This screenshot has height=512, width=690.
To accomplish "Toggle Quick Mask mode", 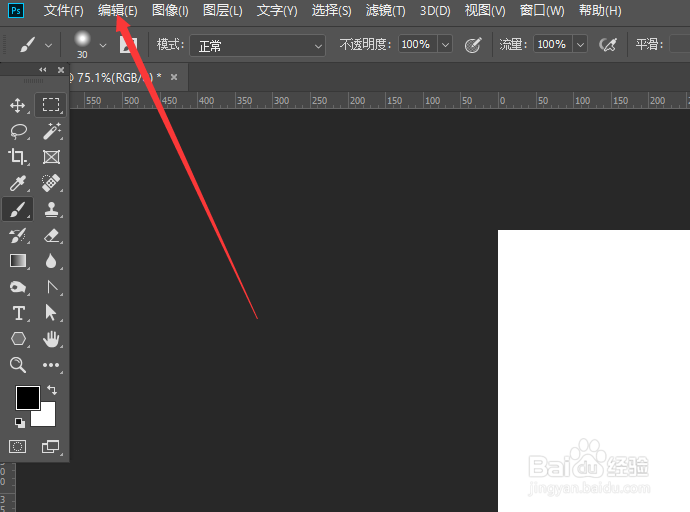I will (x=18, y=446).
